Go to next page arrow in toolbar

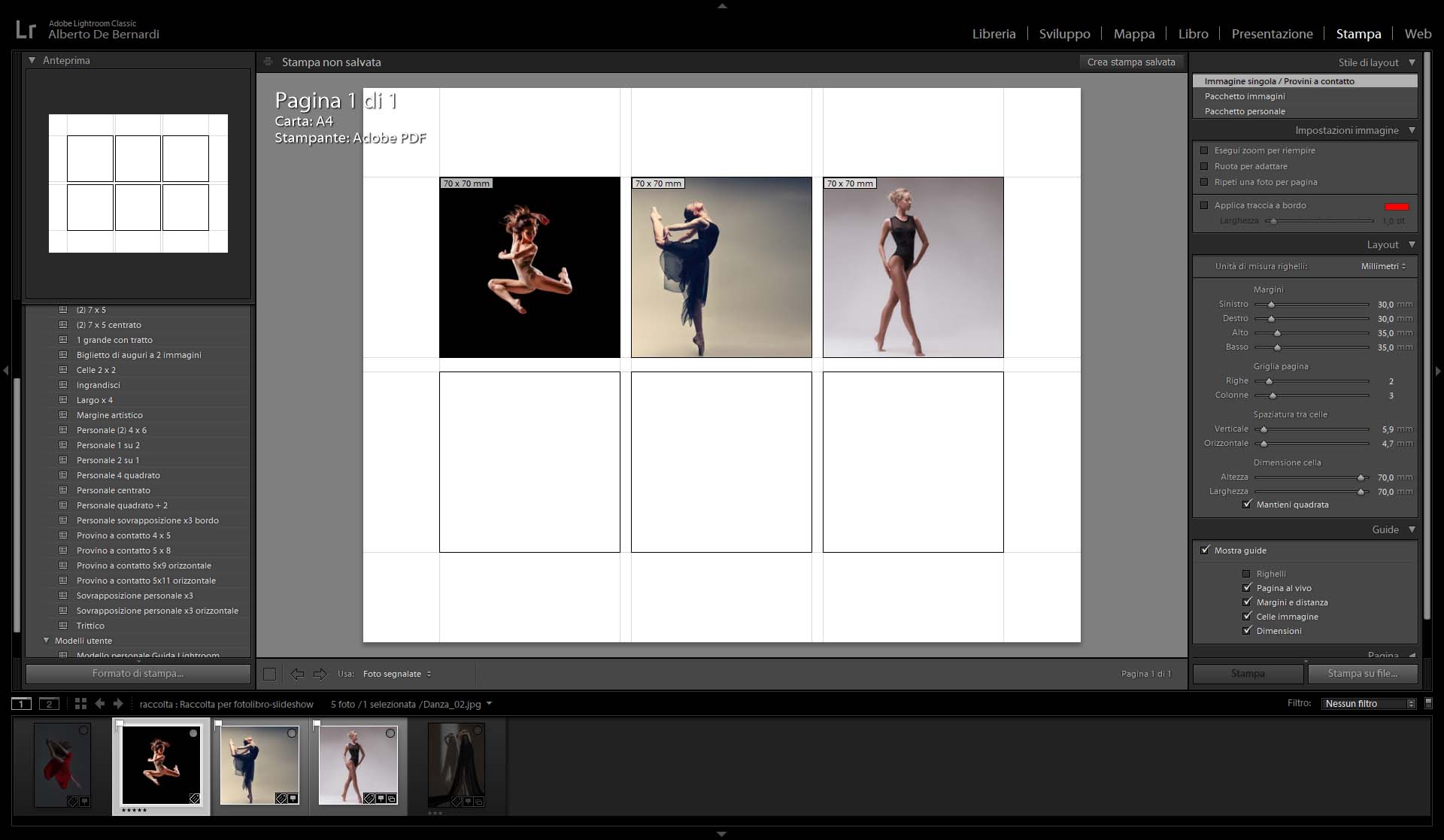[320, 674]
